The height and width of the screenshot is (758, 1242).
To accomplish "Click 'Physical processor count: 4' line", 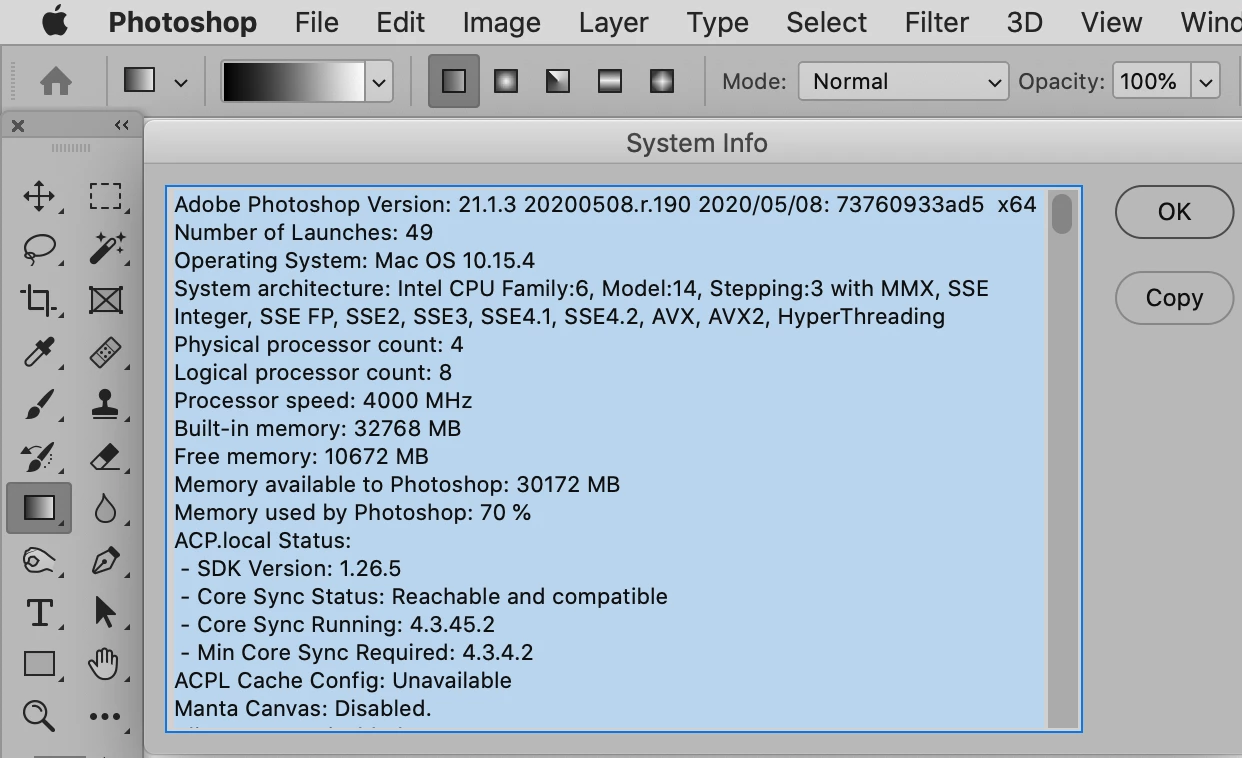I will tap(318, 345).
